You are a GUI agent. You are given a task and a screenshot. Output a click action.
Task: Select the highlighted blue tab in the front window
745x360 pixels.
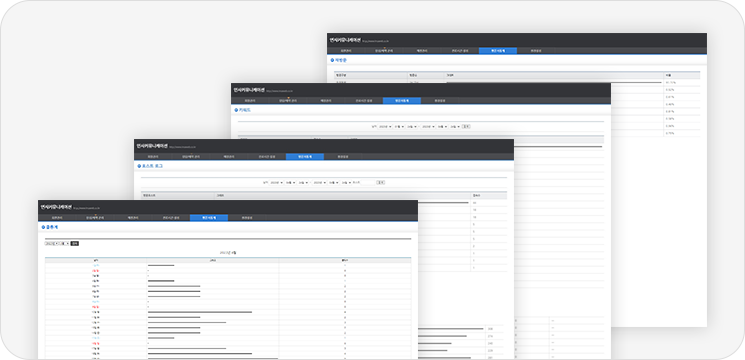pyautogui.click(x=209, y=218)
